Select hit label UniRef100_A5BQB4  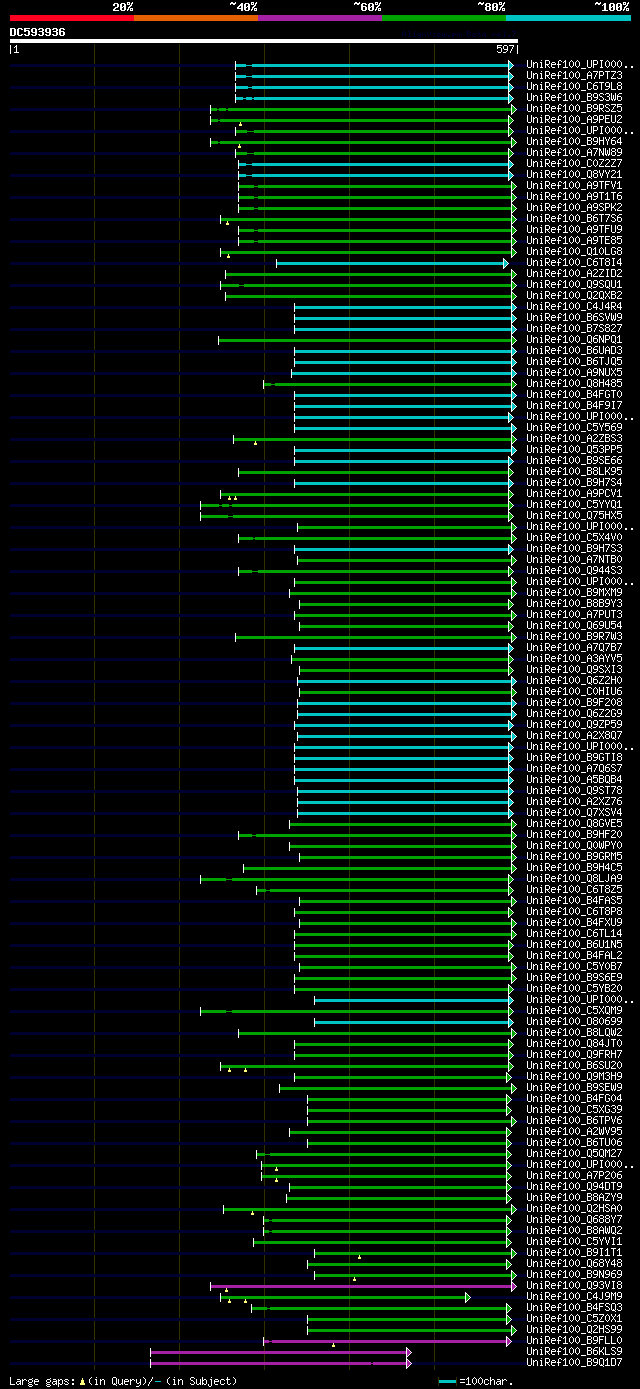(x=575, y=779)
